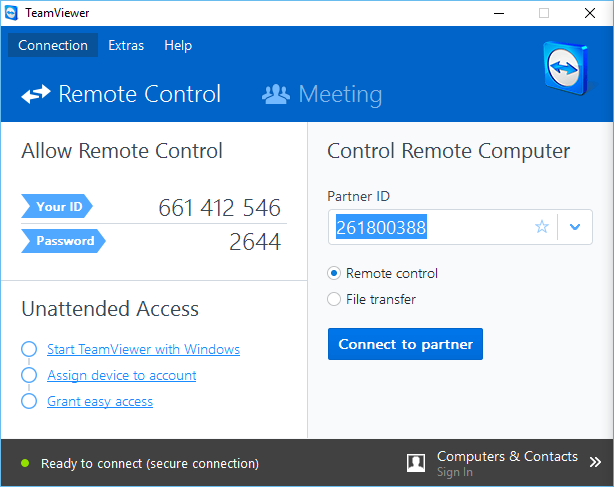The height and width of the screenshot is (487, 614).
Task: Click the green connection status dot
Action: click(x=25, y=463)
